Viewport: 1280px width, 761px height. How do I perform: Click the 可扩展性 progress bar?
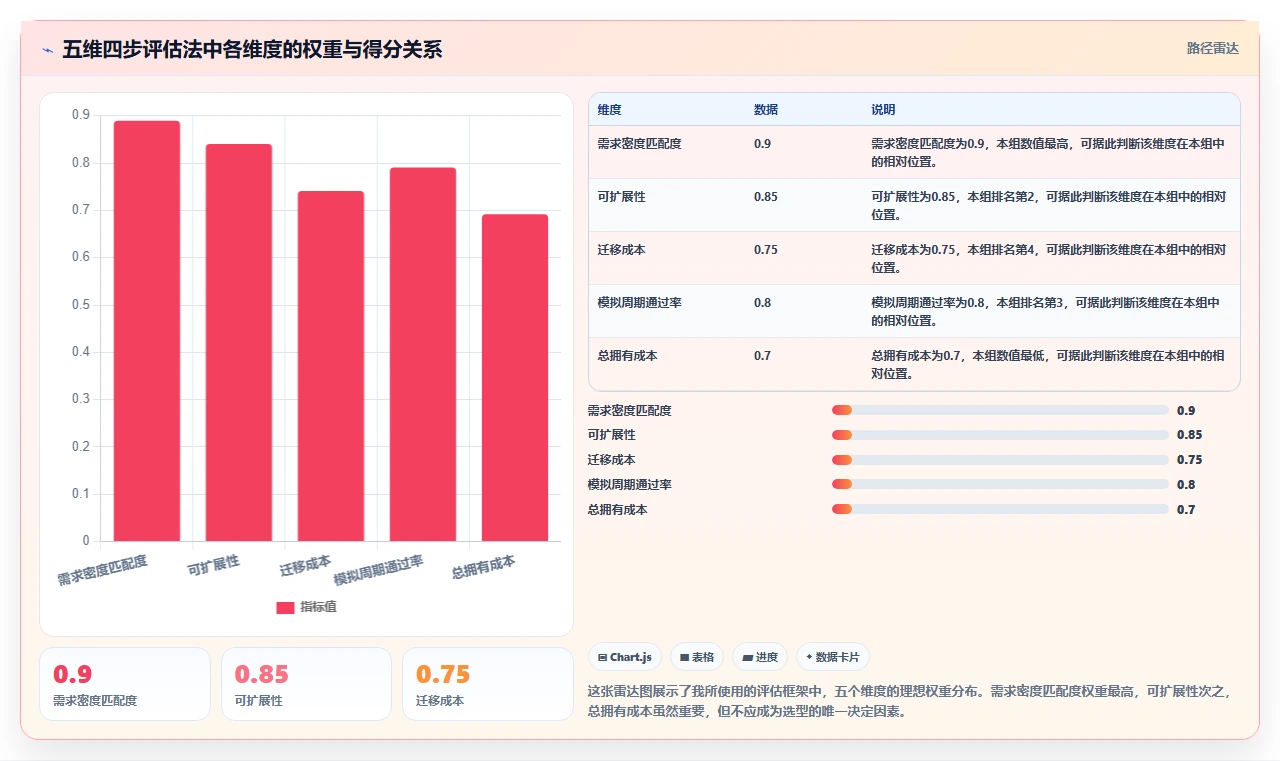pyautogui.click(x=1000, y=435)
